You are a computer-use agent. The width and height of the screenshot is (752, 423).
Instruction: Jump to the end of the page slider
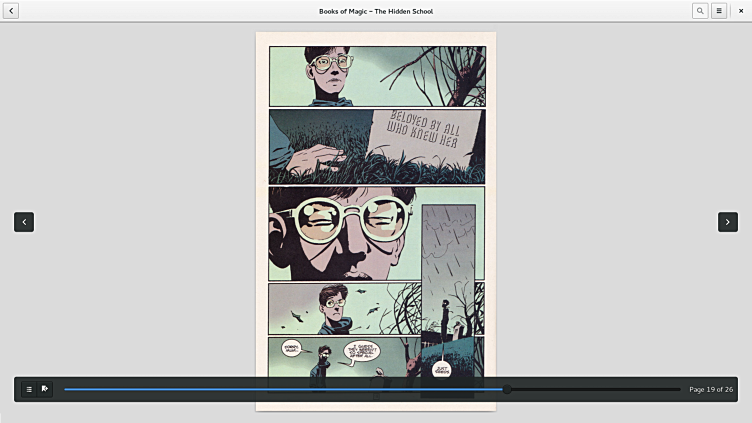coord(679,389)
